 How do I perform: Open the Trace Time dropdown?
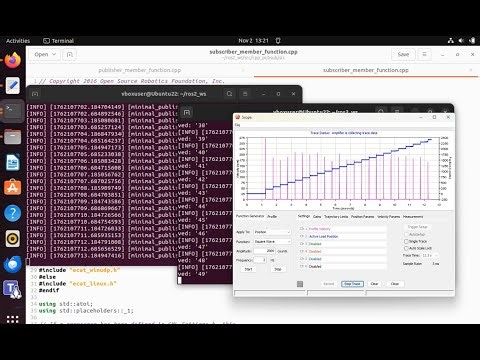pos(430,255)
